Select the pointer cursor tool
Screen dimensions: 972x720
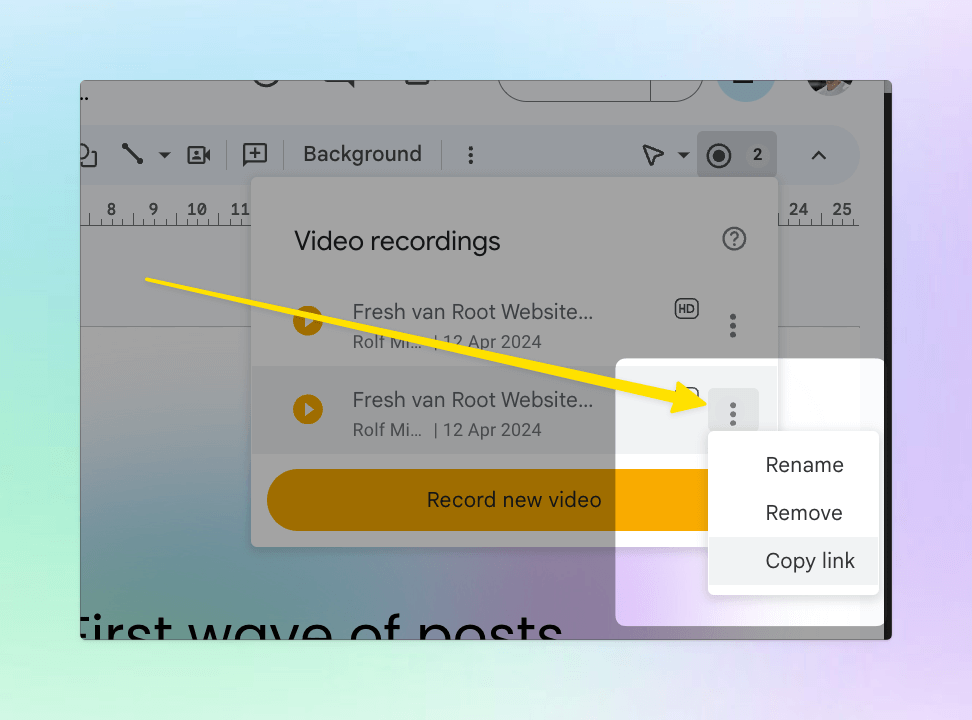click(x=653, y=155)
